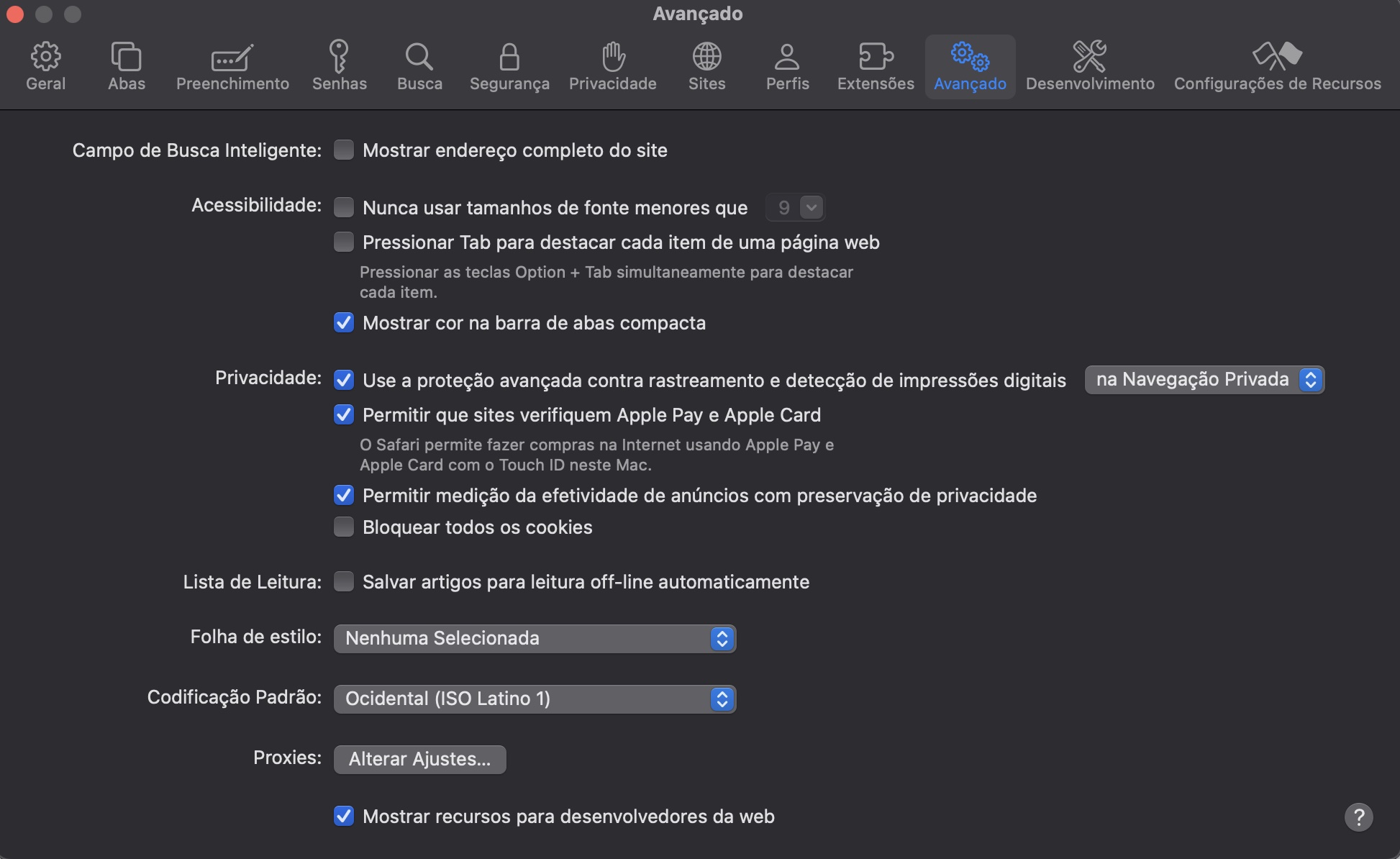Click the help question mark button
Screen dimensions: 1400x859
pos(1359,817)
